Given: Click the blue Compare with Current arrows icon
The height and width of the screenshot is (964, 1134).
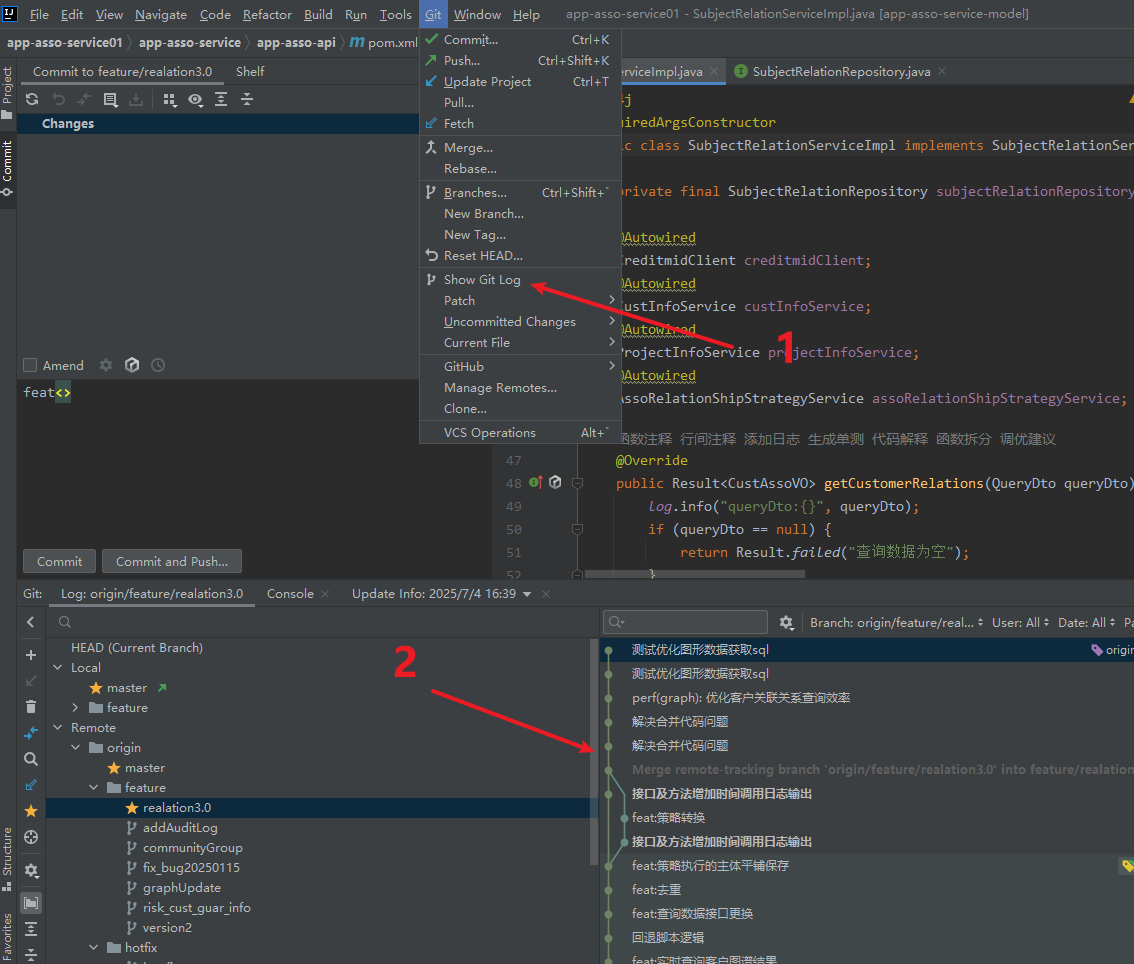Looking at the screenshot, I should coord(31,733).
